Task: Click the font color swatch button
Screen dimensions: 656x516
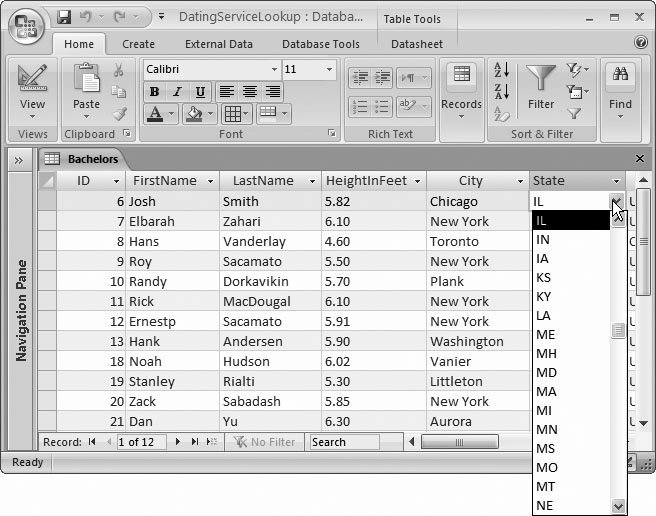Action: tap(154, 114)
